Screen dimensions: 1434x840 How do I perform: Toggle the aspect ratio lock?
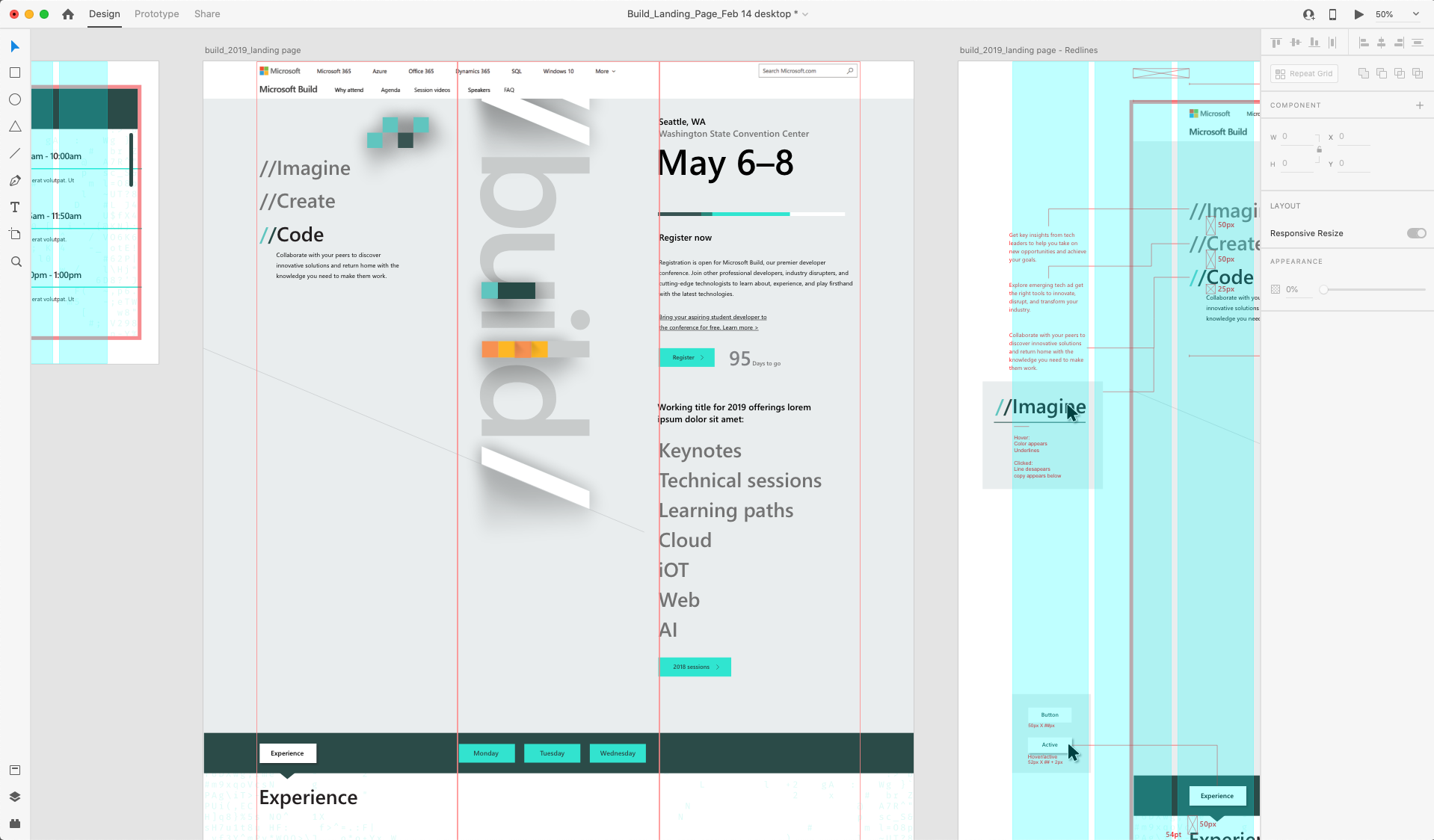click(x=1320, y=149)
